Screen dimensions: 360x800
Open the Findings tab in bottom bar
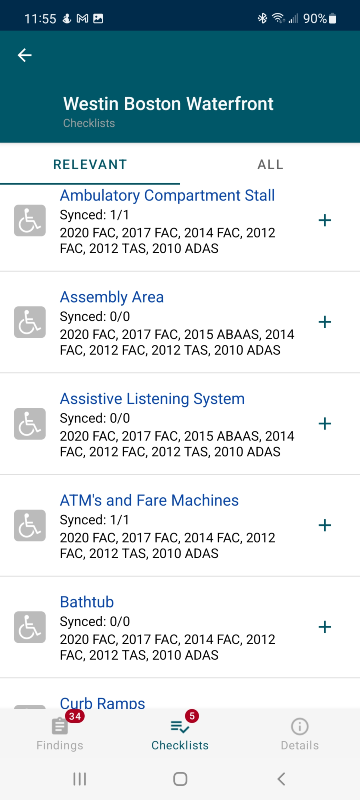click(60, 735)
